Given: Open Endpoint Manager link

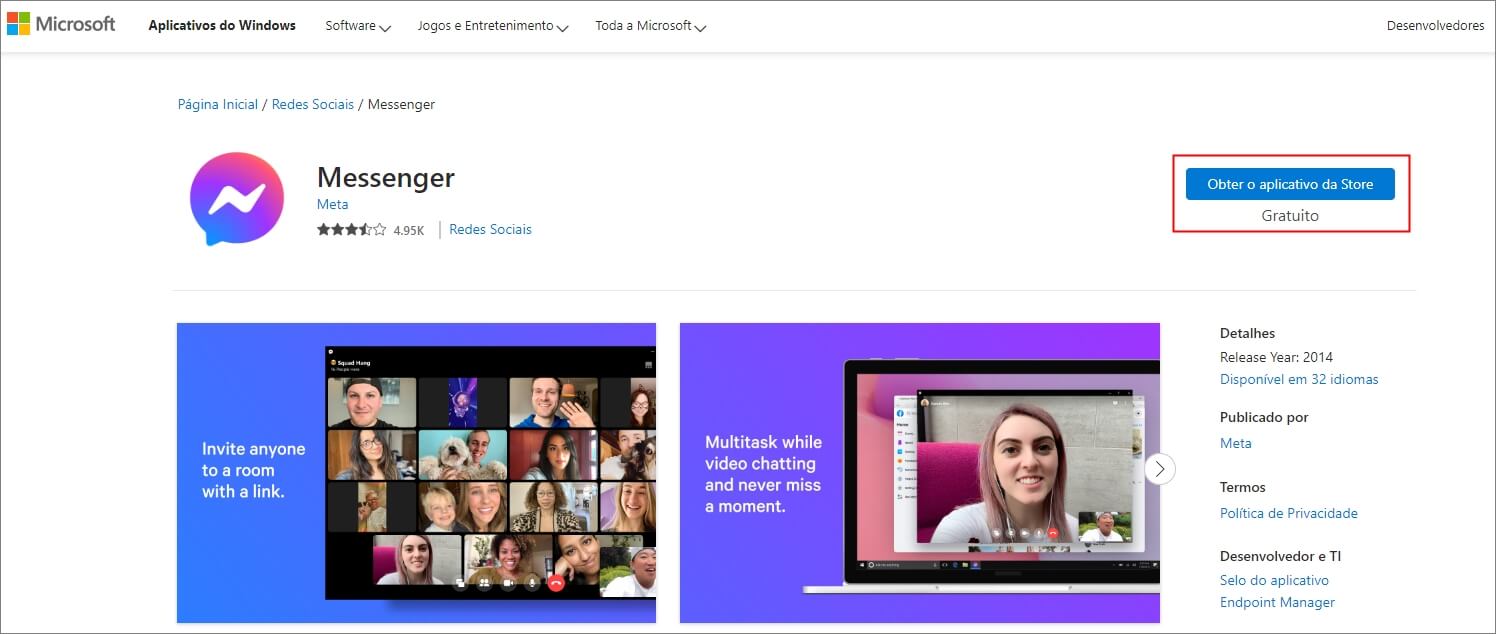Looking at the screenshot, I should (x=1277, y=602).
